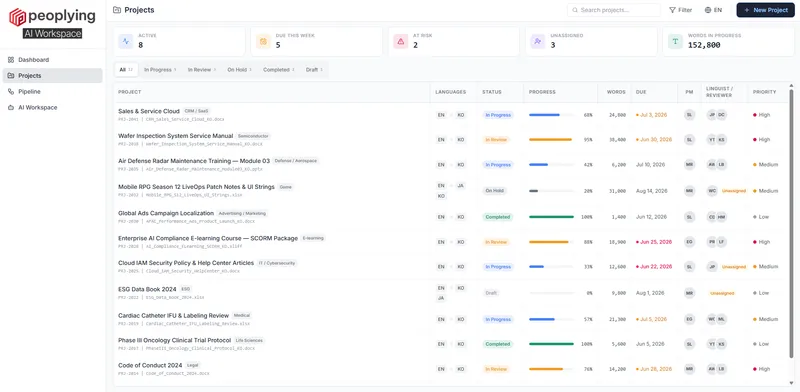Switch to the Draft tab
This screenshot has width=800, height=392.
314,69
